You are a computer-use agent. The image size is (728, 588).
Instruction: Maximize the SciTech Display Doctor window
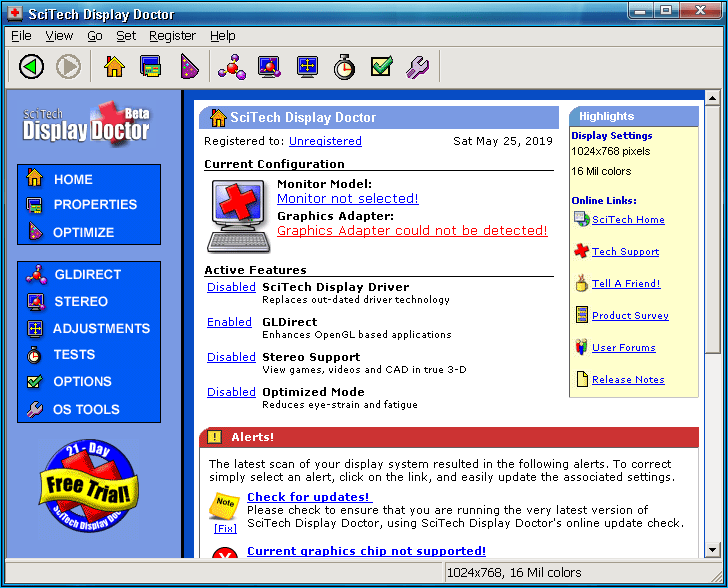coord(666,11)
